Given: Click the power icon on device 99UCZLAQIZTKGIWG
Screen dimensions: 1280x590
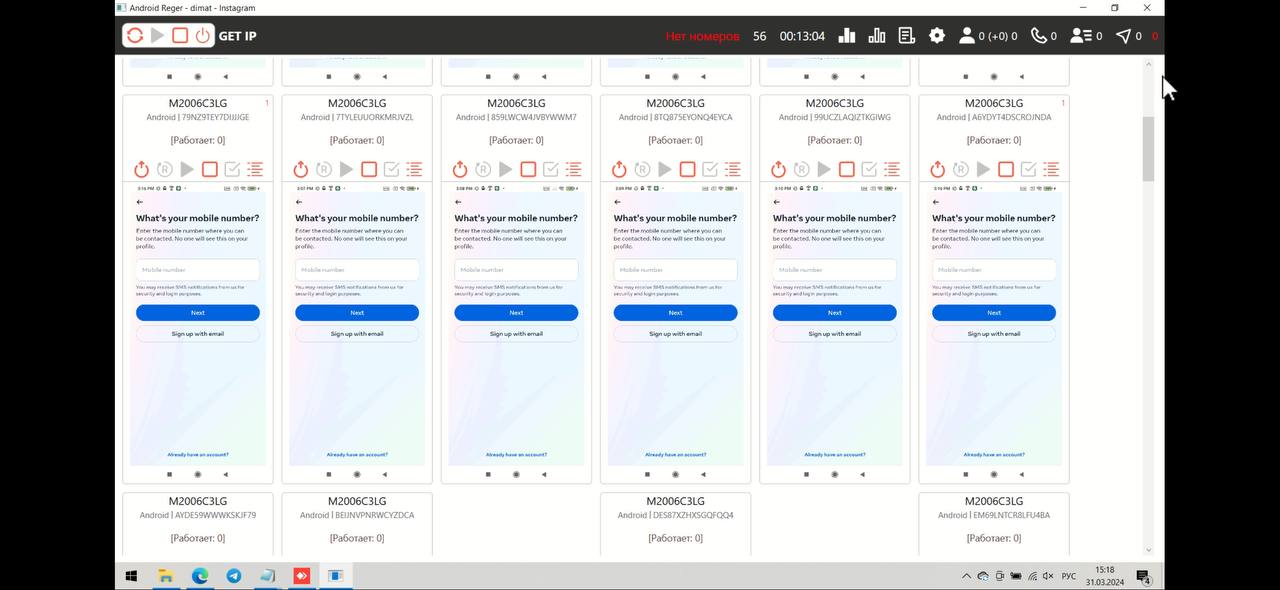Looking at the screenshot, I should point(778,169).
